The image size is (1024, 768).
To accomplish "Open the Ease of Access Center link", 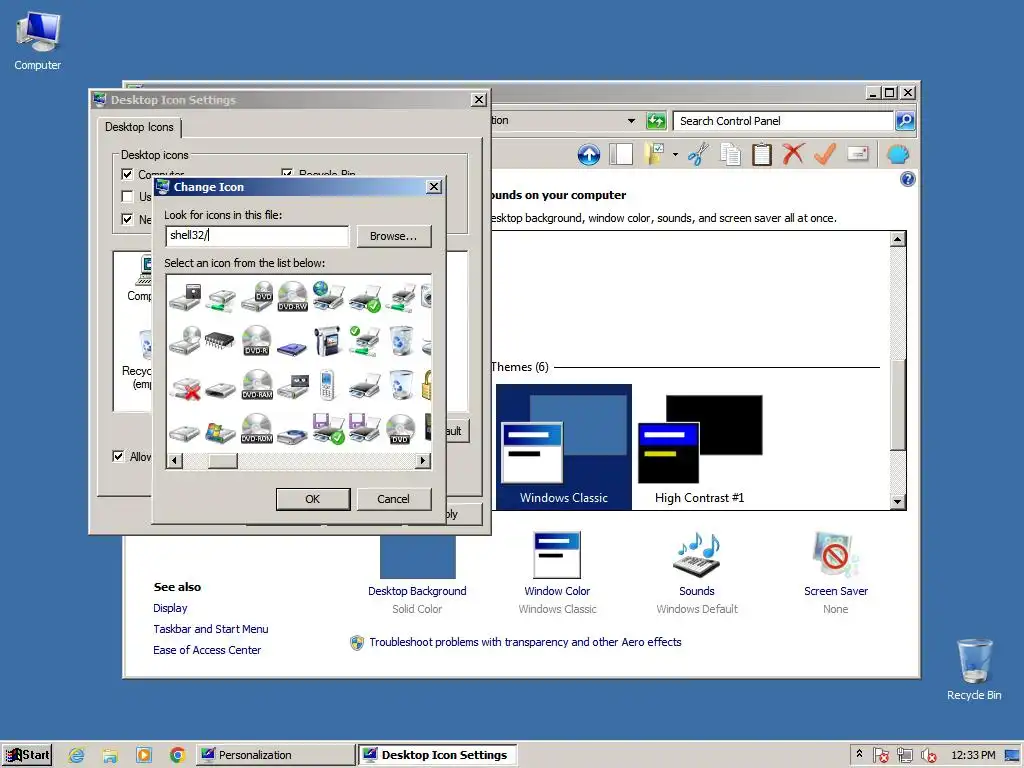I will (207, 650).
